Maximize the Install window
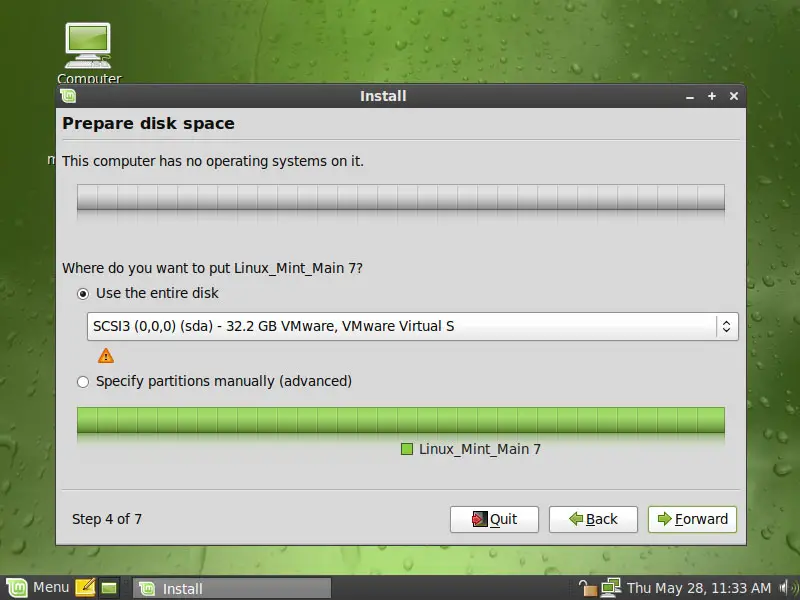 pyautogui.click(x=712, y=96)
